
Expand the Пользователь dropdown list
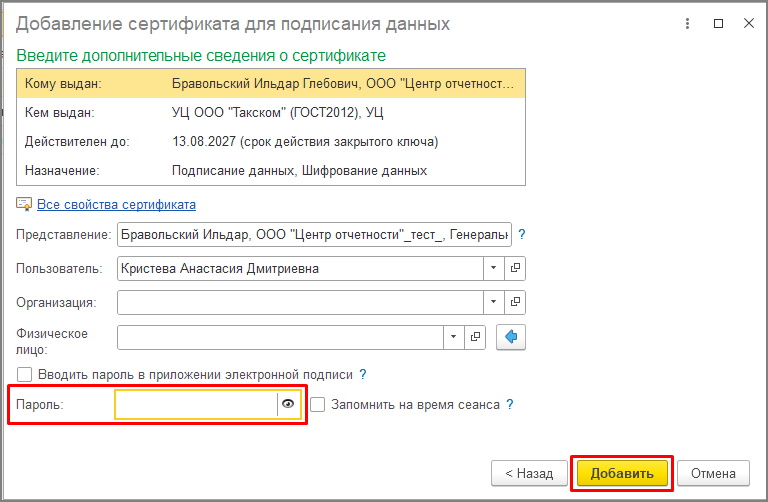point(494,268)
